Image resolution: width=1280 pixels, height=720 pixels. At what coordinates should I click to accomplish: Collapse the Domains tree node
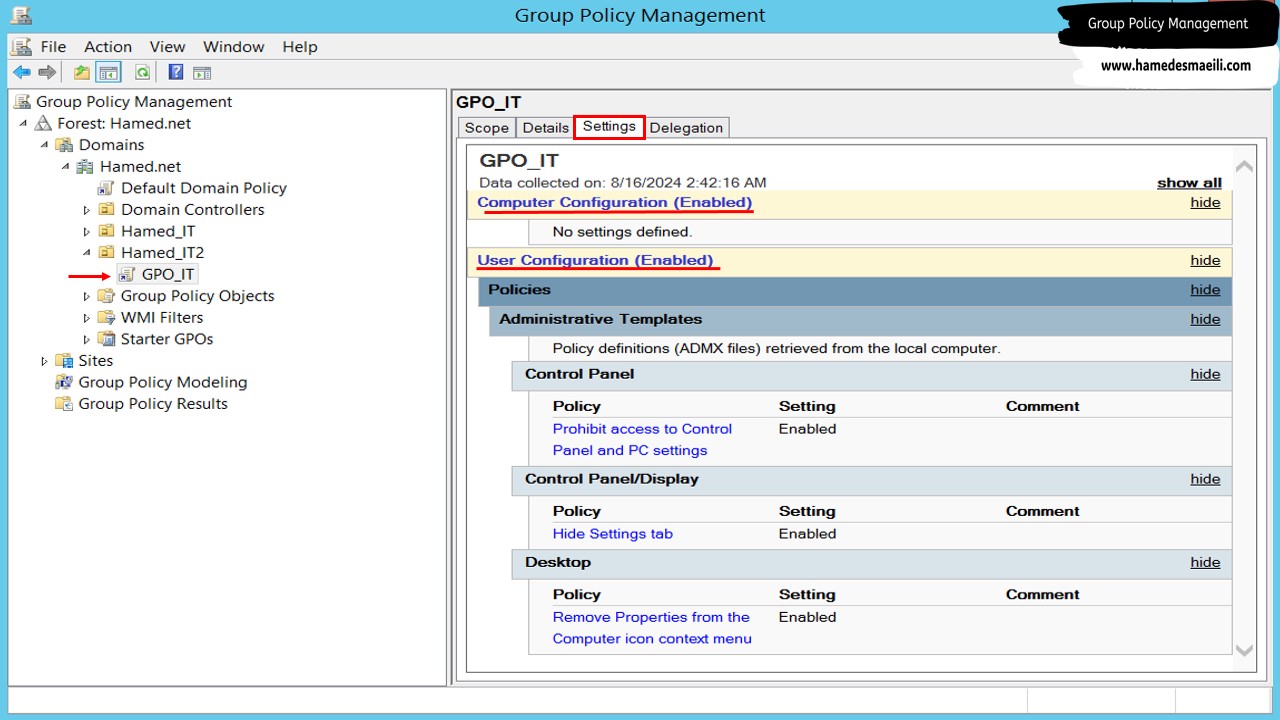[45, 145]
